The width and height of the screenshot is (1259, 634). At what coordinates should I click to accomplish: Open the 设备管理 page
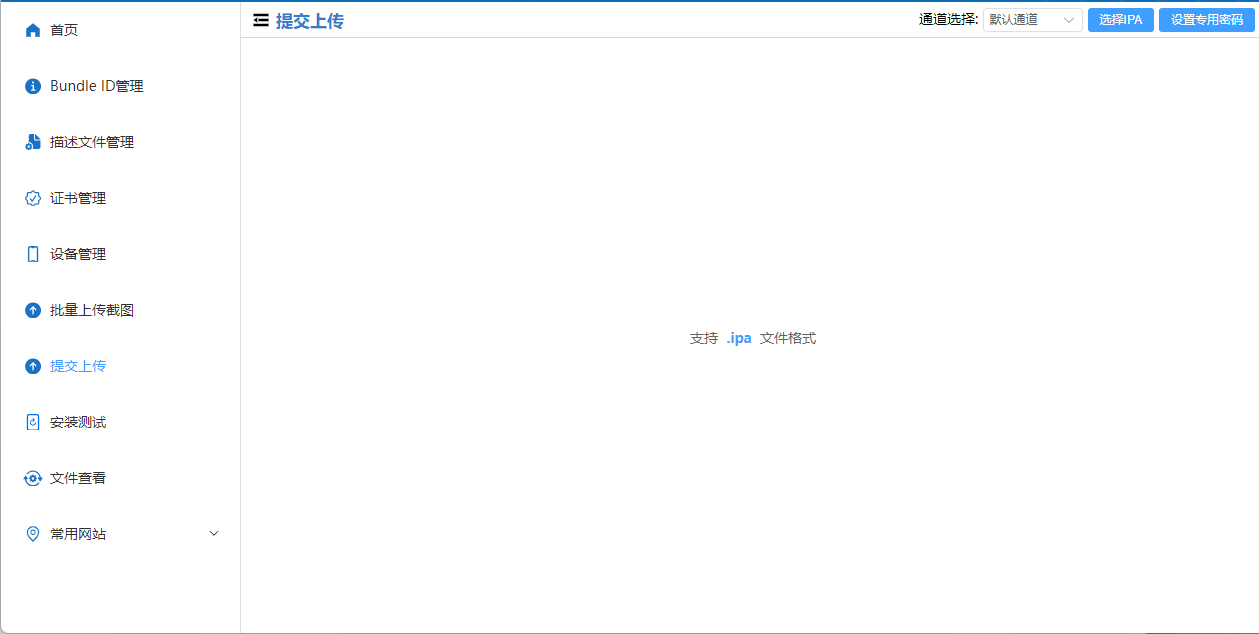[x=120, y=254]
